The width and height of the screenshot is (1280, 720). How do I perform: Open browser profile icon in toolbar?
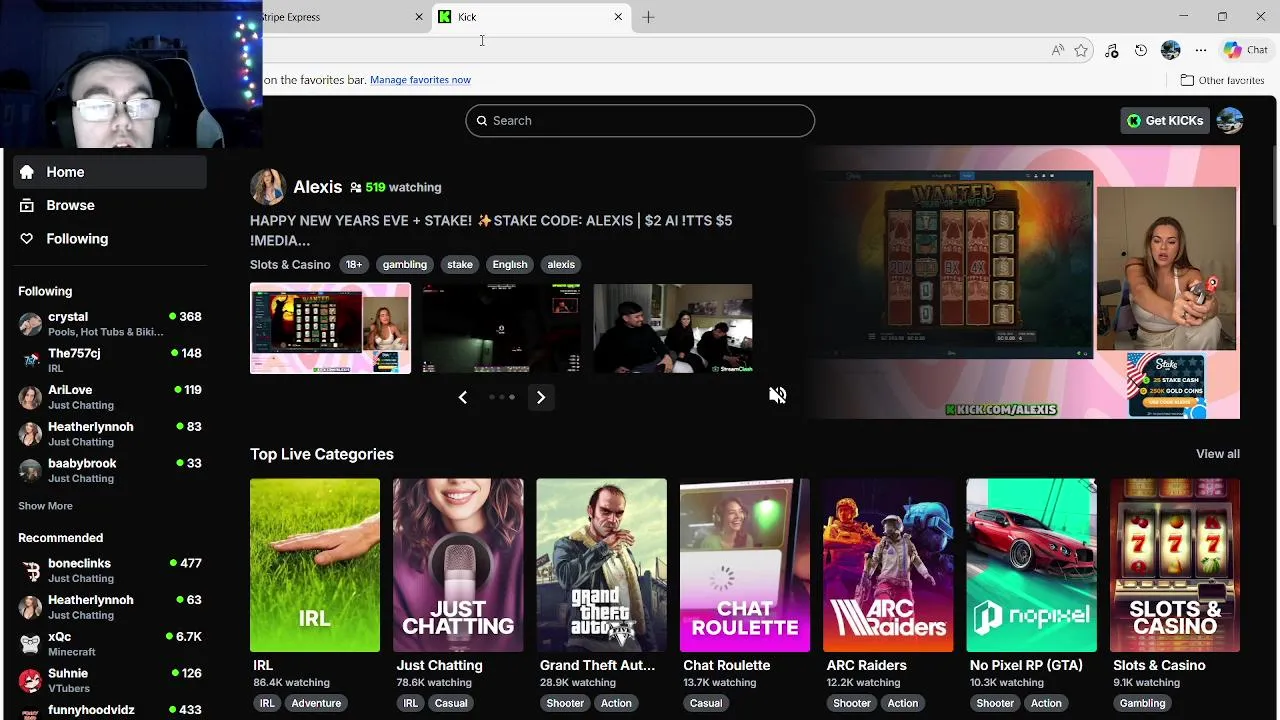(1171, 50)
